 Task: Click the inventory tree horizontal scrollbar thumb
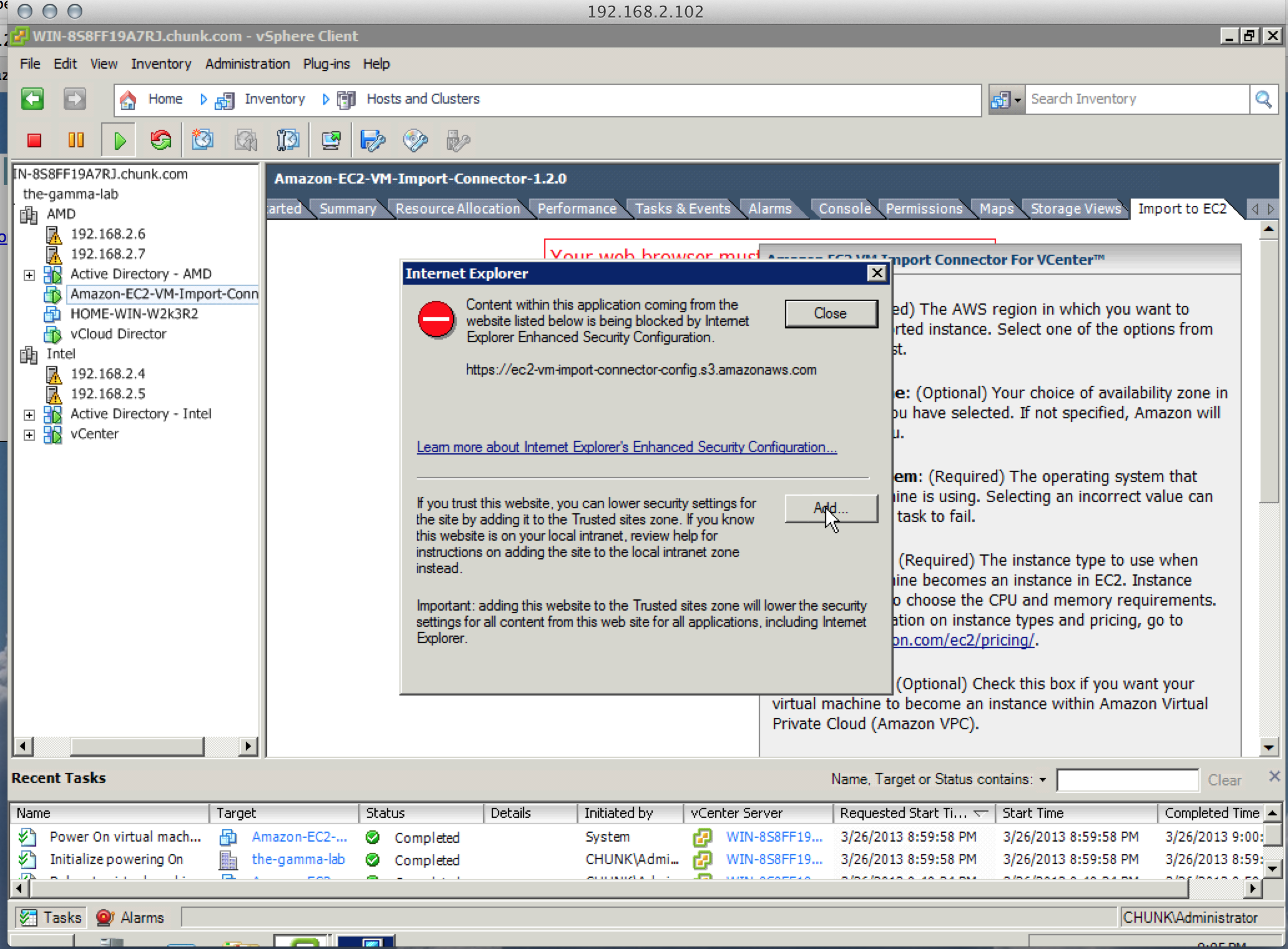[x=137, y=746]
